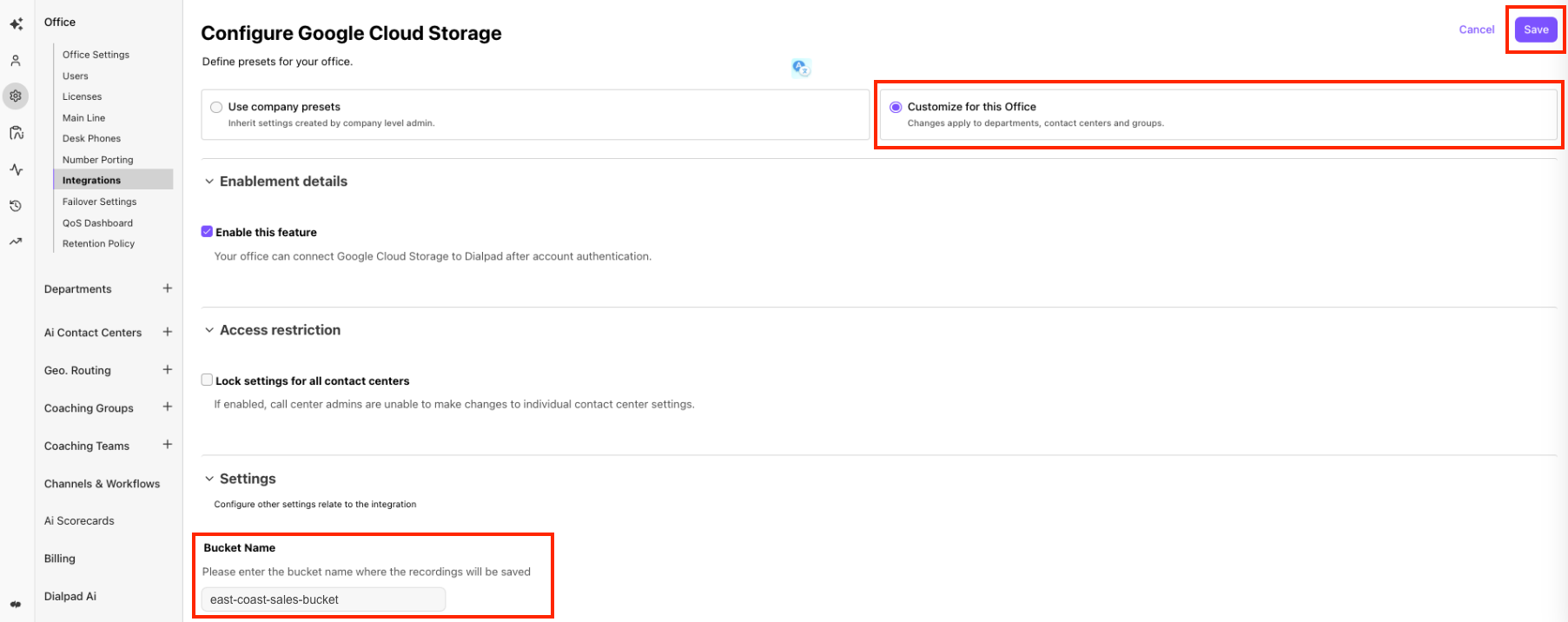The height and width of the screenshot is (622, 1568).
Task: Click the Cancel link
Action: pyautogui.click(x=1477, y=30)
